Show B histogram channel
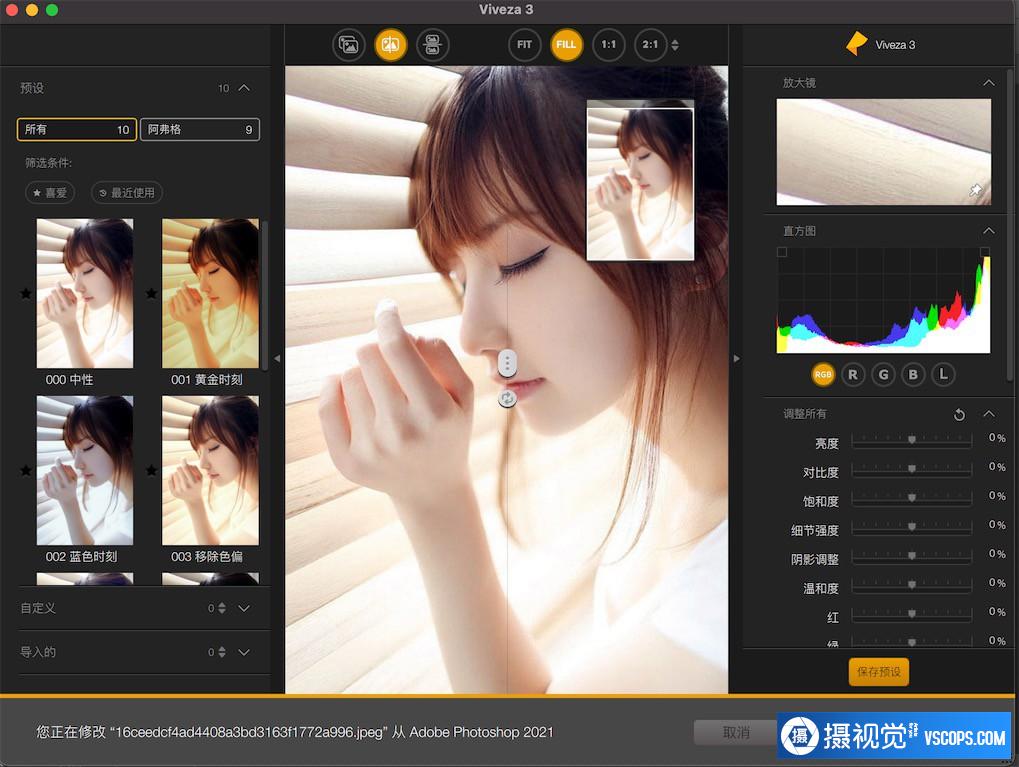This screenshot has height=767, width=1019. point(913,374)
